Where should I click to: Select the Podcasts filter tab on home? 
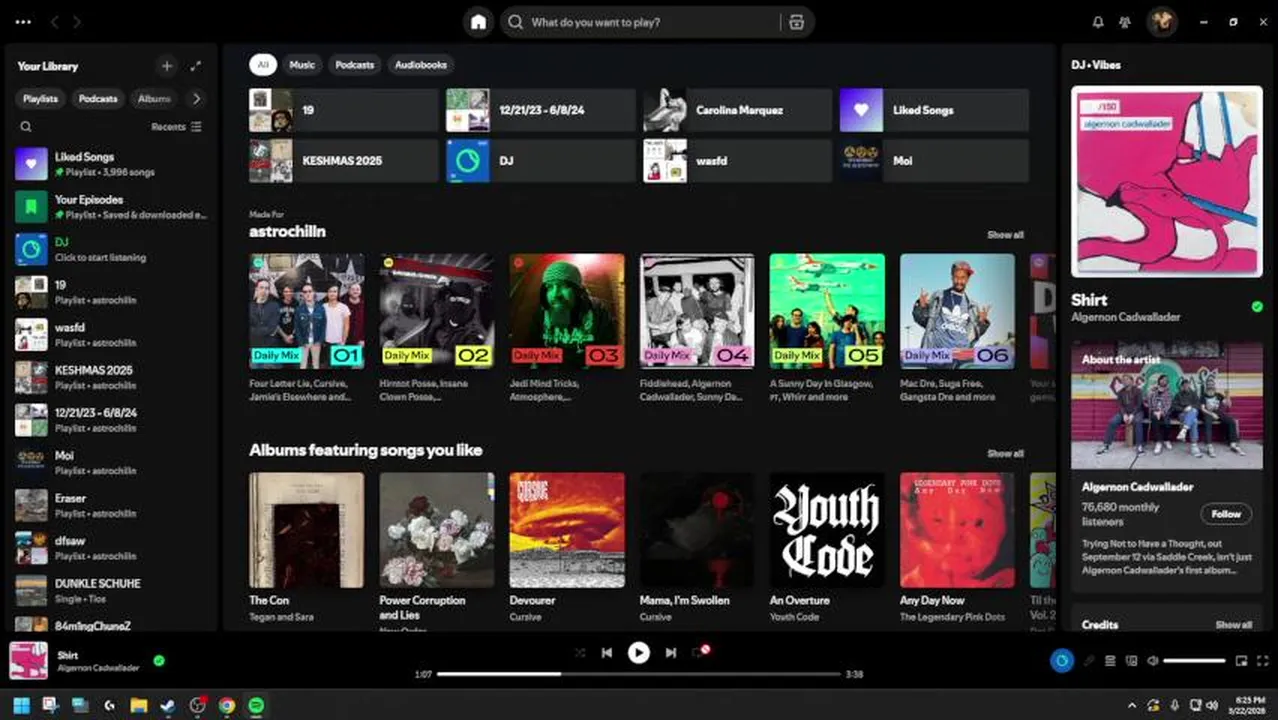tap(355, 65)
